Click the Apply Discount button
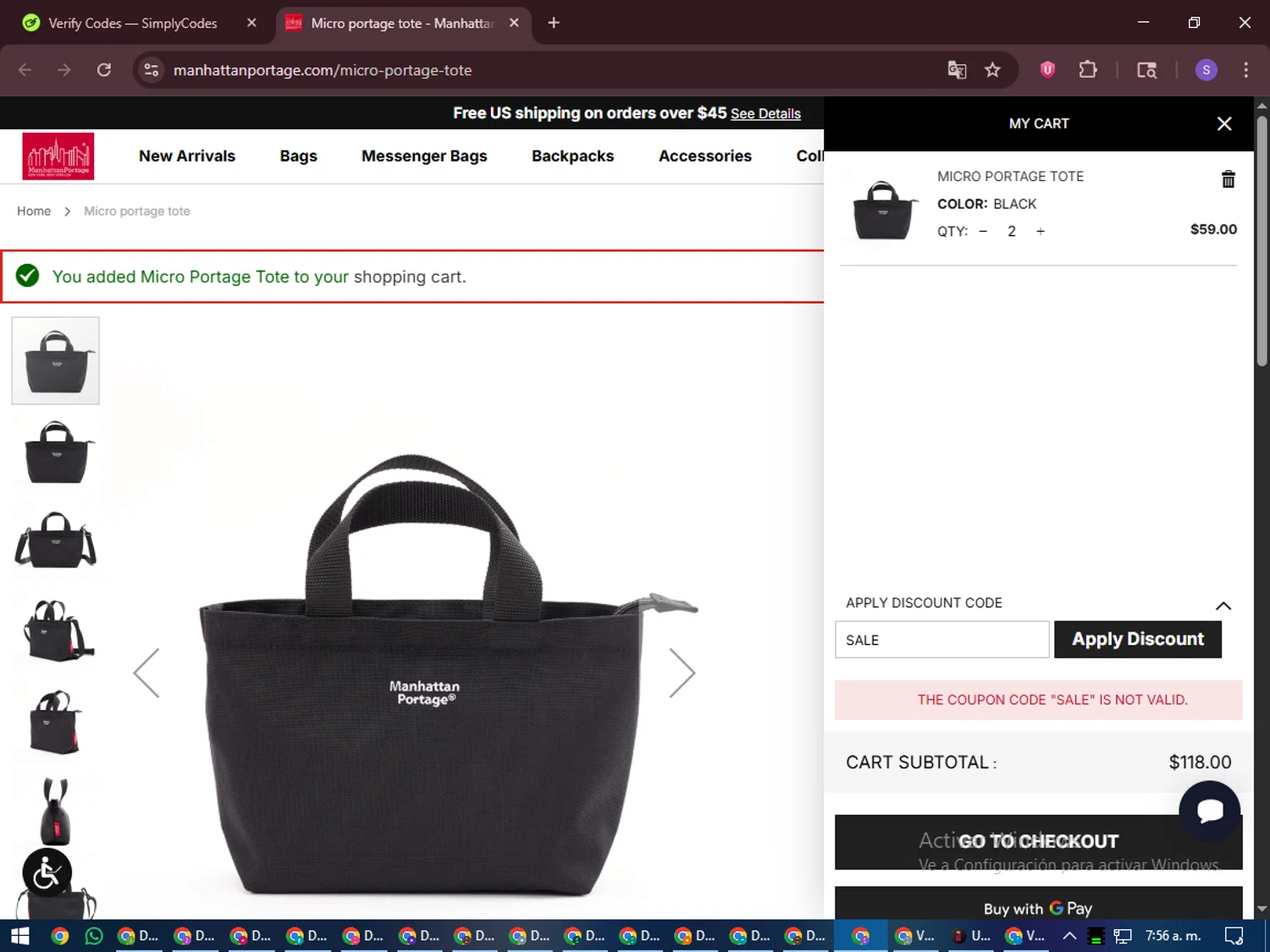Viewport: 1270px width, 952px height. click(x=1138, y=639)
